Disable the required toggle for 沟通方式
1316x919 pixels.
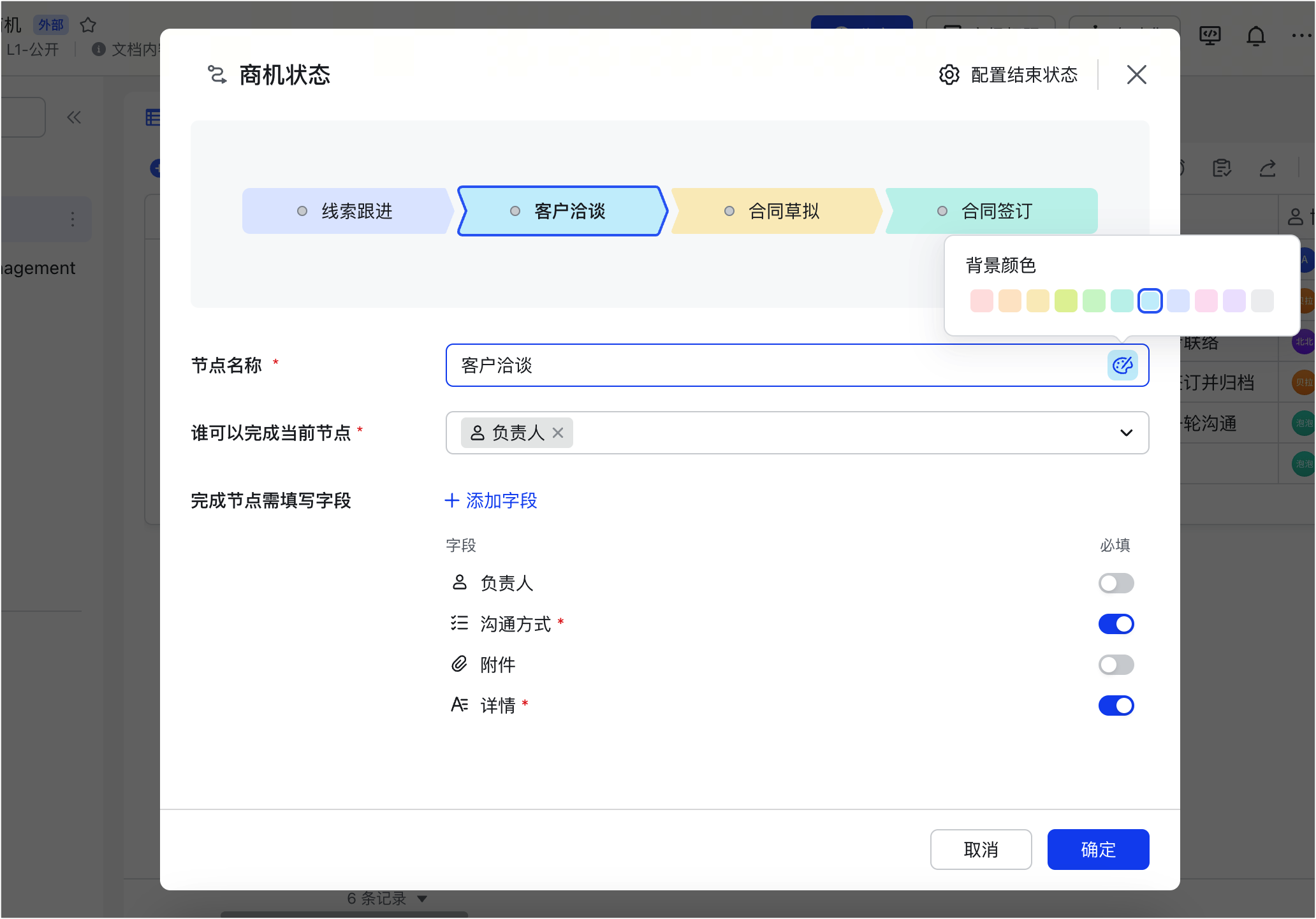[1116, 623]
